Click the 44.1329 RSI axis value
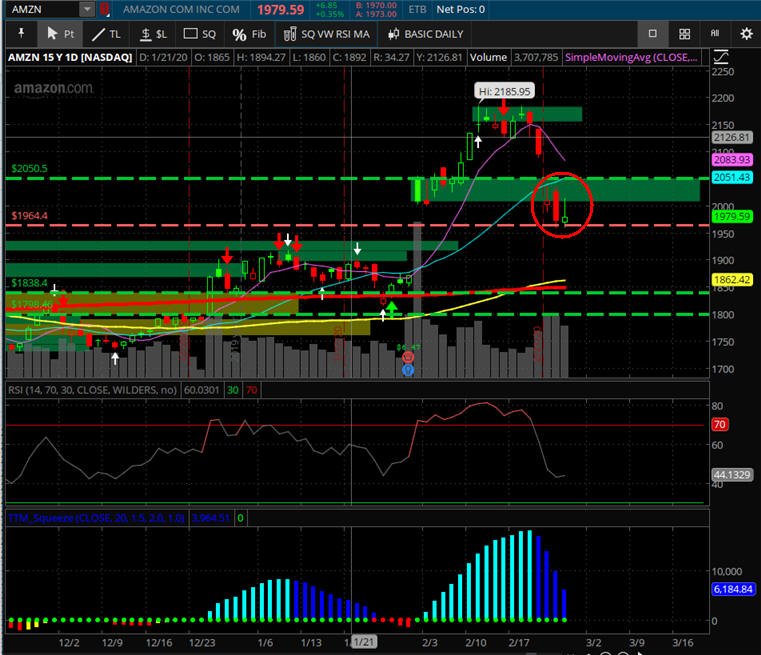 (732, 475)
